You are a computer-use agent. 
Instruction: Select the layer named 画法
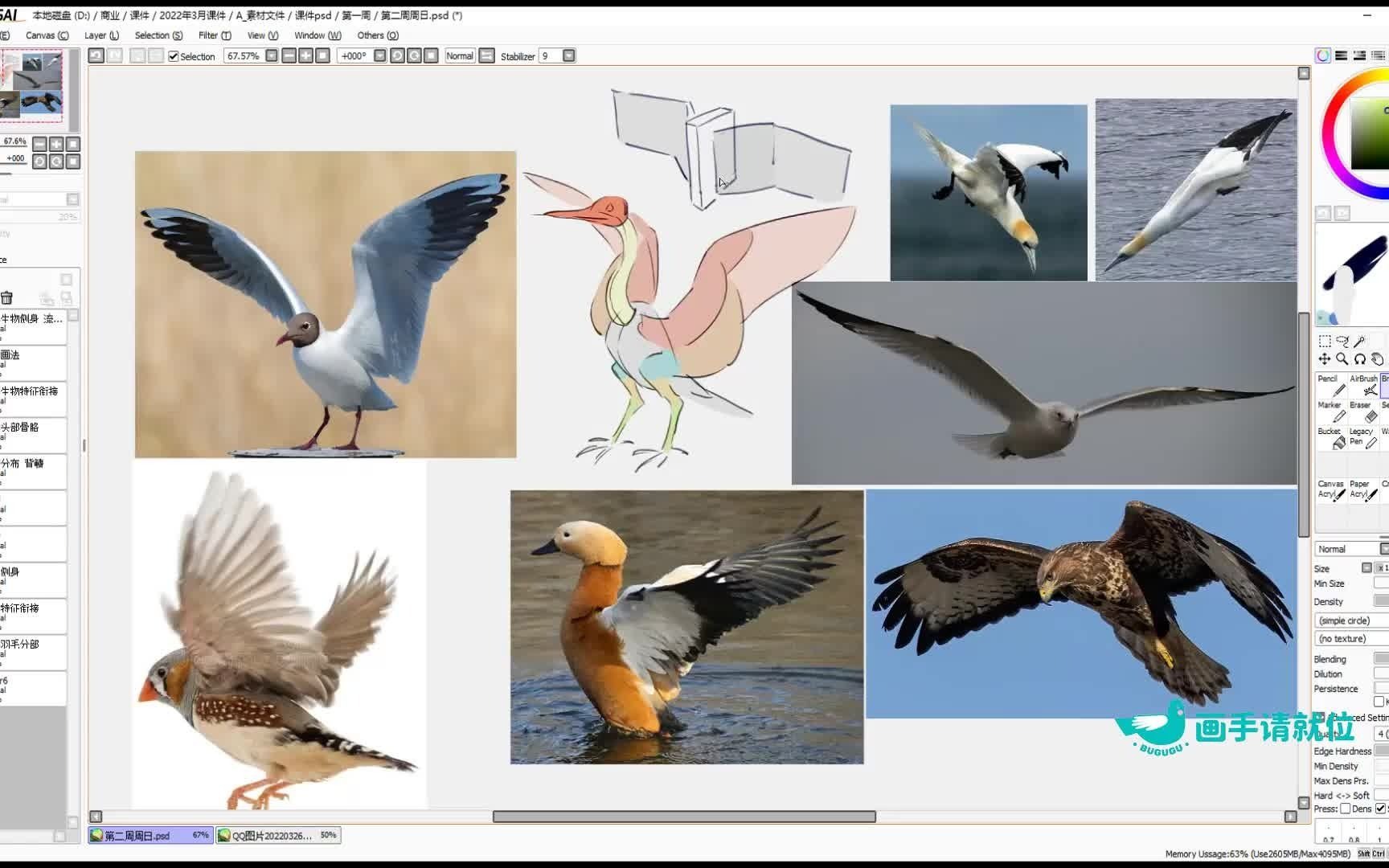pos(33,363)
